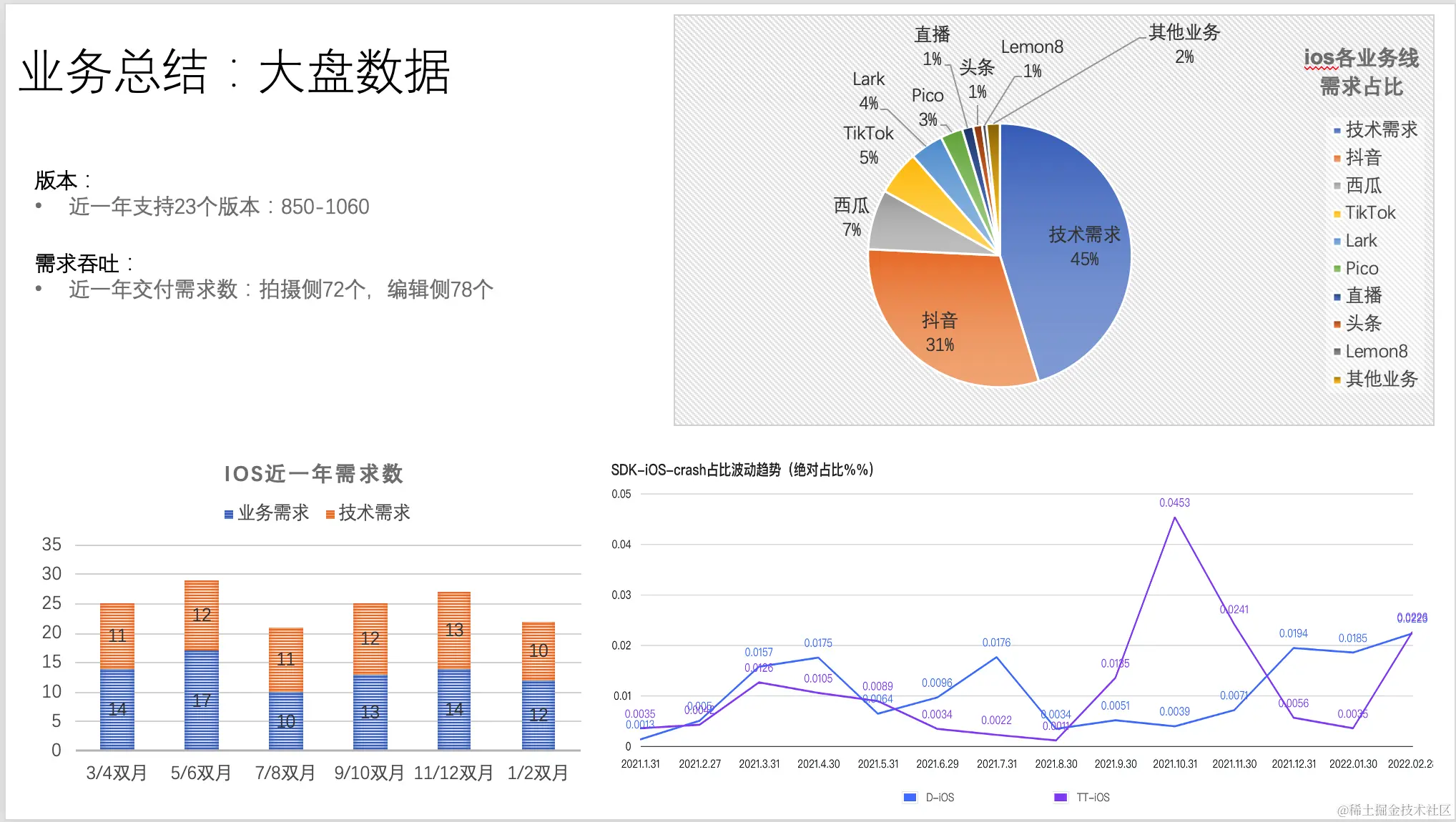Select the TikTok yellow legend marker

pos(1337,214)
